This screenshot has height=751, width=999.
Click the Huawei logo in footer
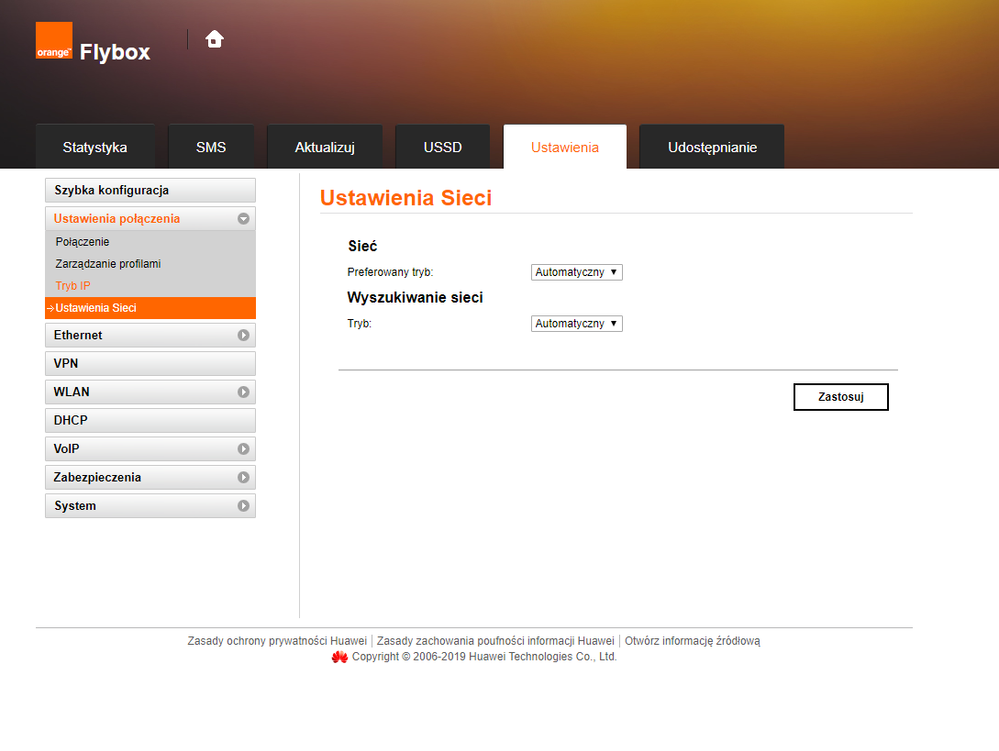pos(340,657)
